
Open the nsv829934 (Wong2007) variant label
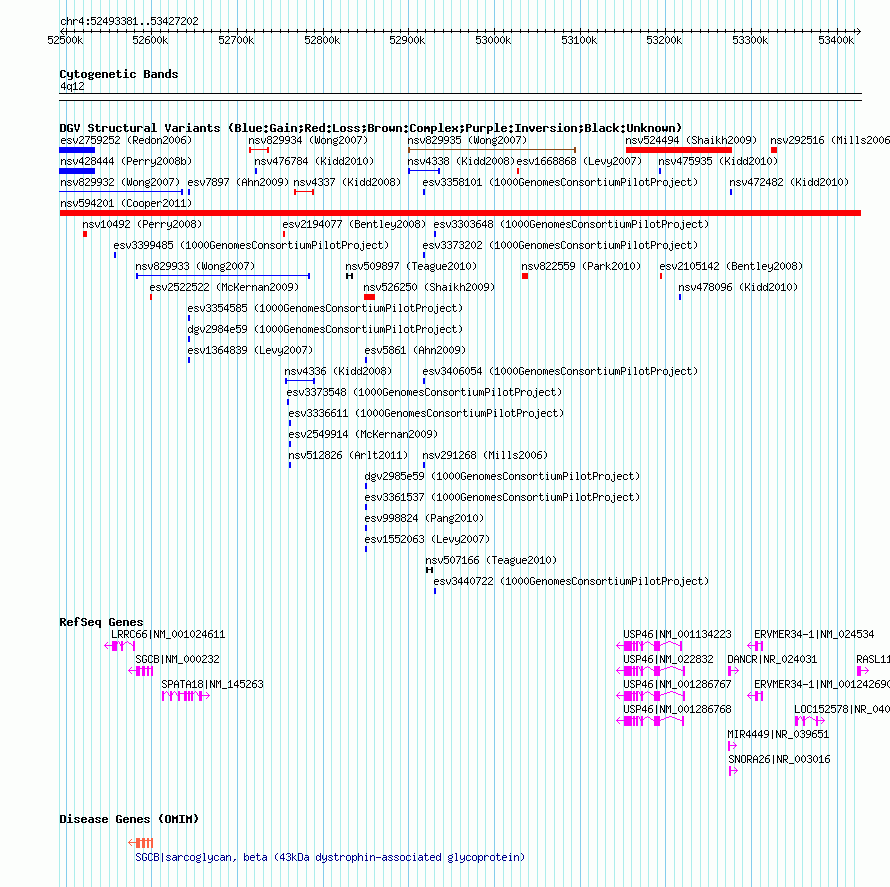308,140
